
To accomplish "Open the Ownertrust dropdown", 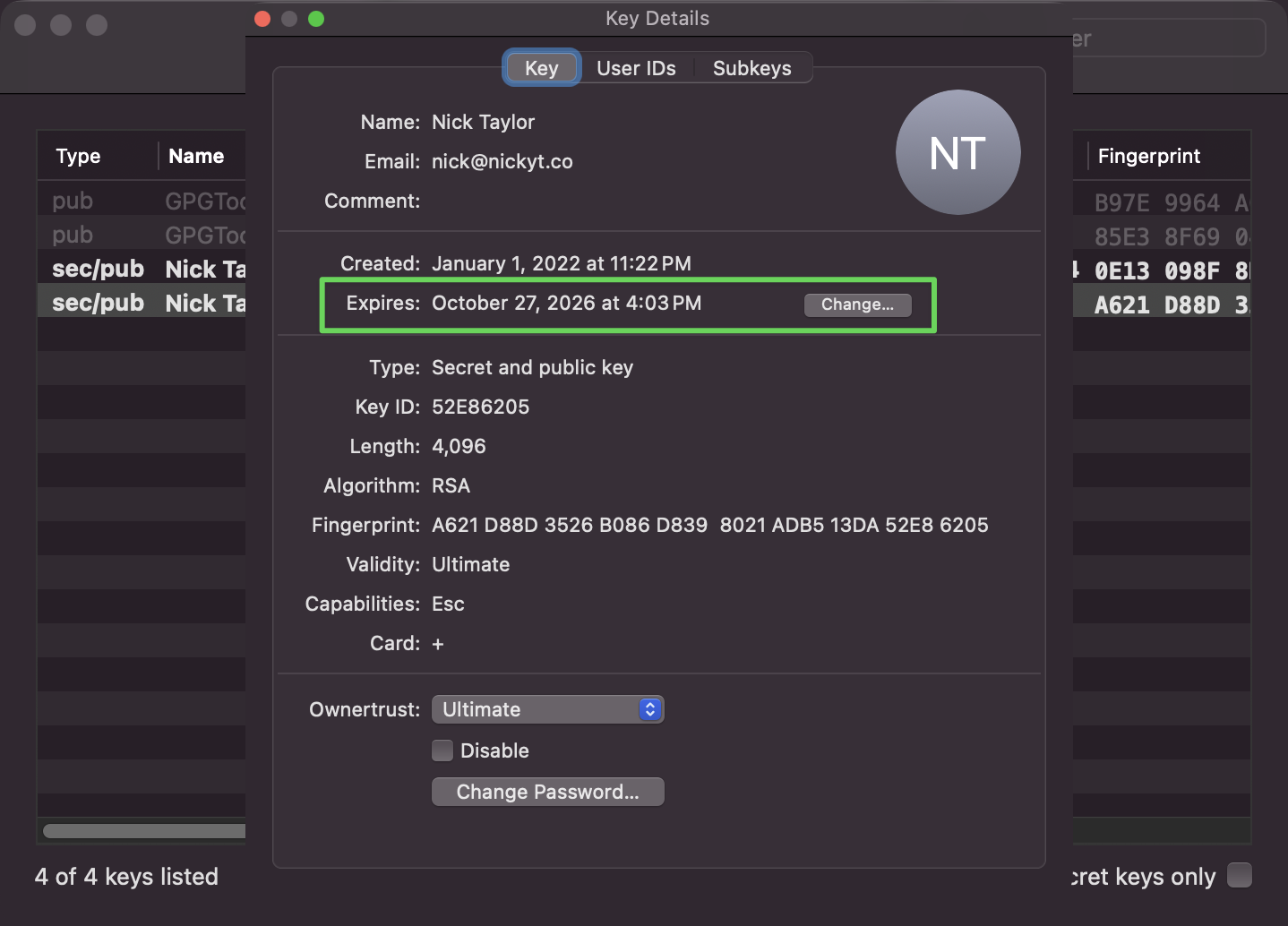I will pyautogui.click(x=547, y=709).
